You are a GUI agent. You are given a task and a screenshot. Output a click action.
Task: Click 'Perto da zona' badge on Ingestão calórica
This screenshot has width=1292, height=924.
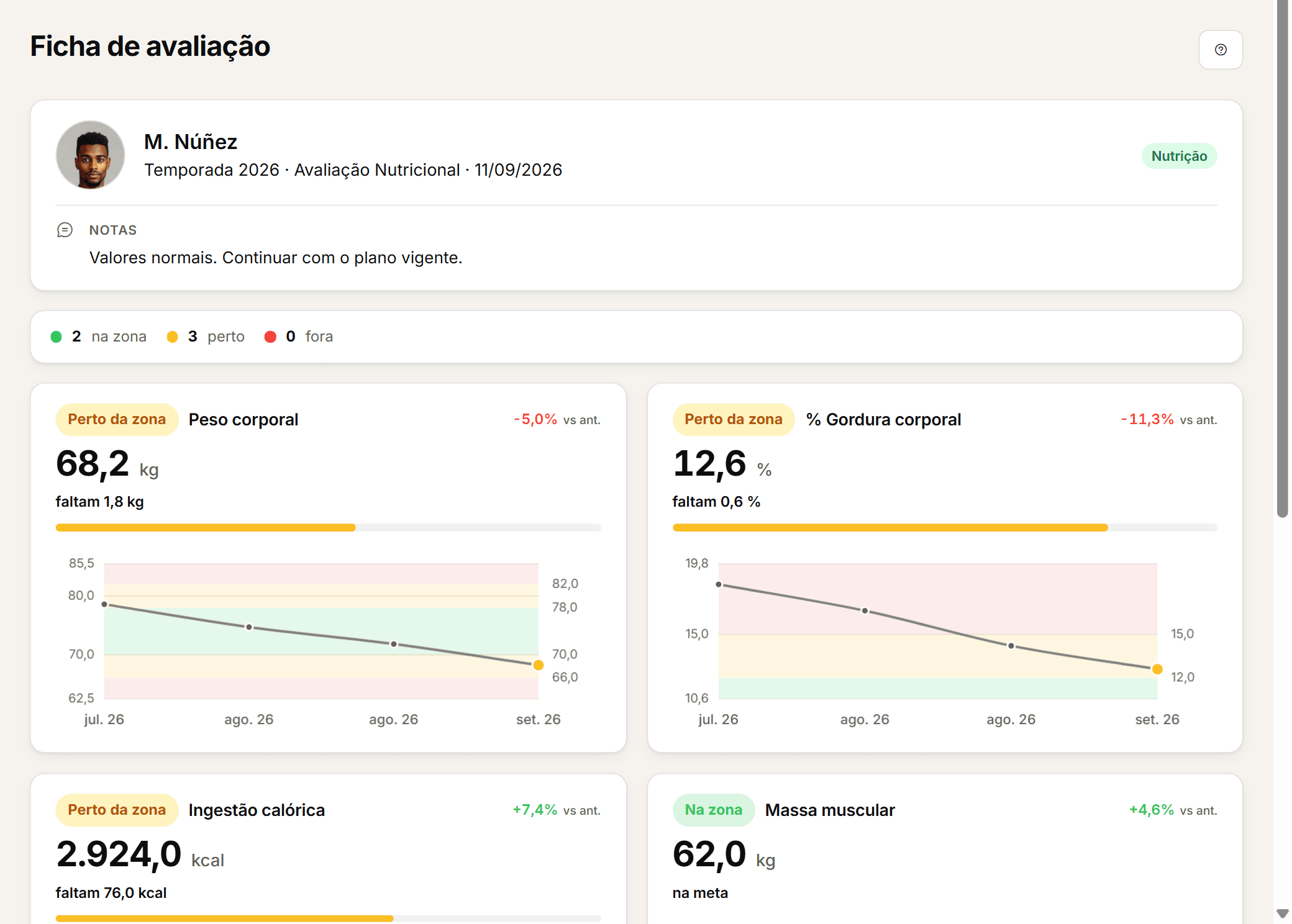click(x=117, y=810)
